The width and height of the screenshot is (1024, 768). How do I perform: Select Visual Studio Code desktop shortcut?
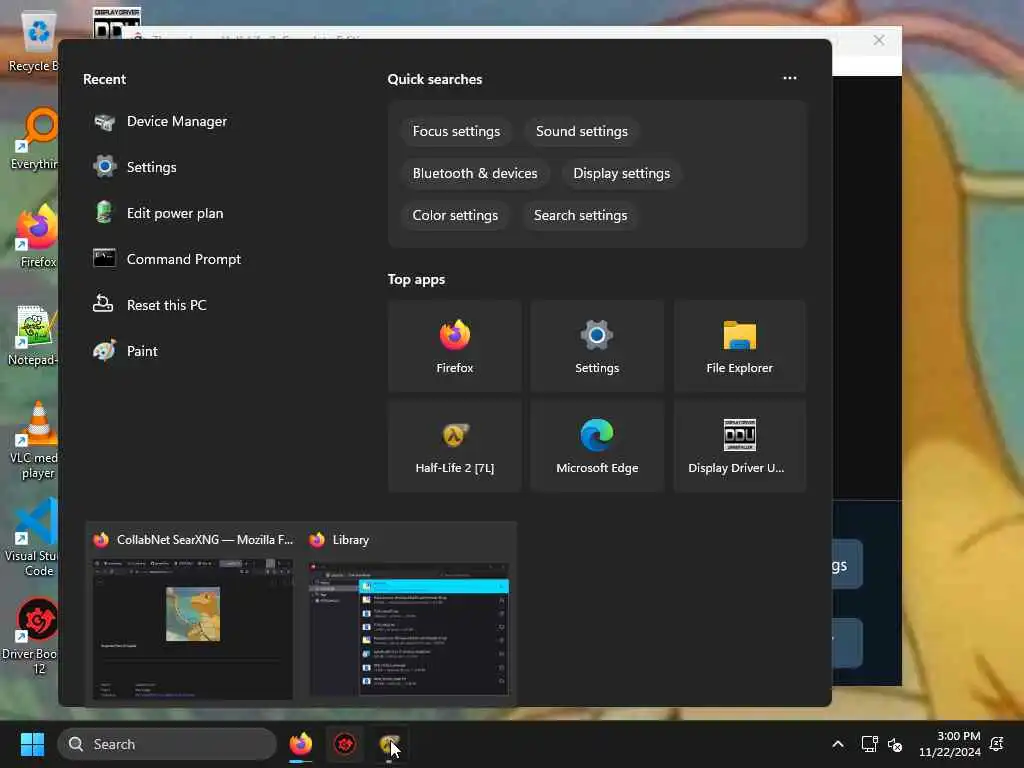[31, 538]
